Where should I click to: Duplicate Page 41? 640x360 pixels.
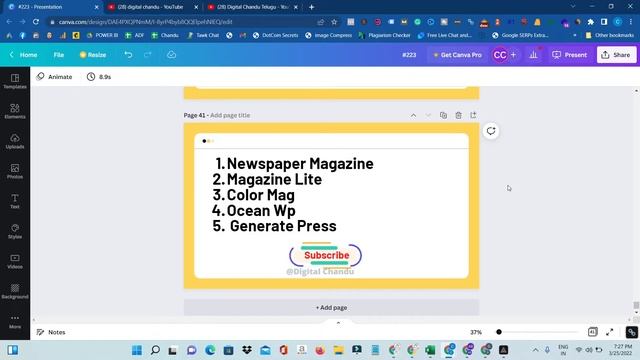coord(443,115)
